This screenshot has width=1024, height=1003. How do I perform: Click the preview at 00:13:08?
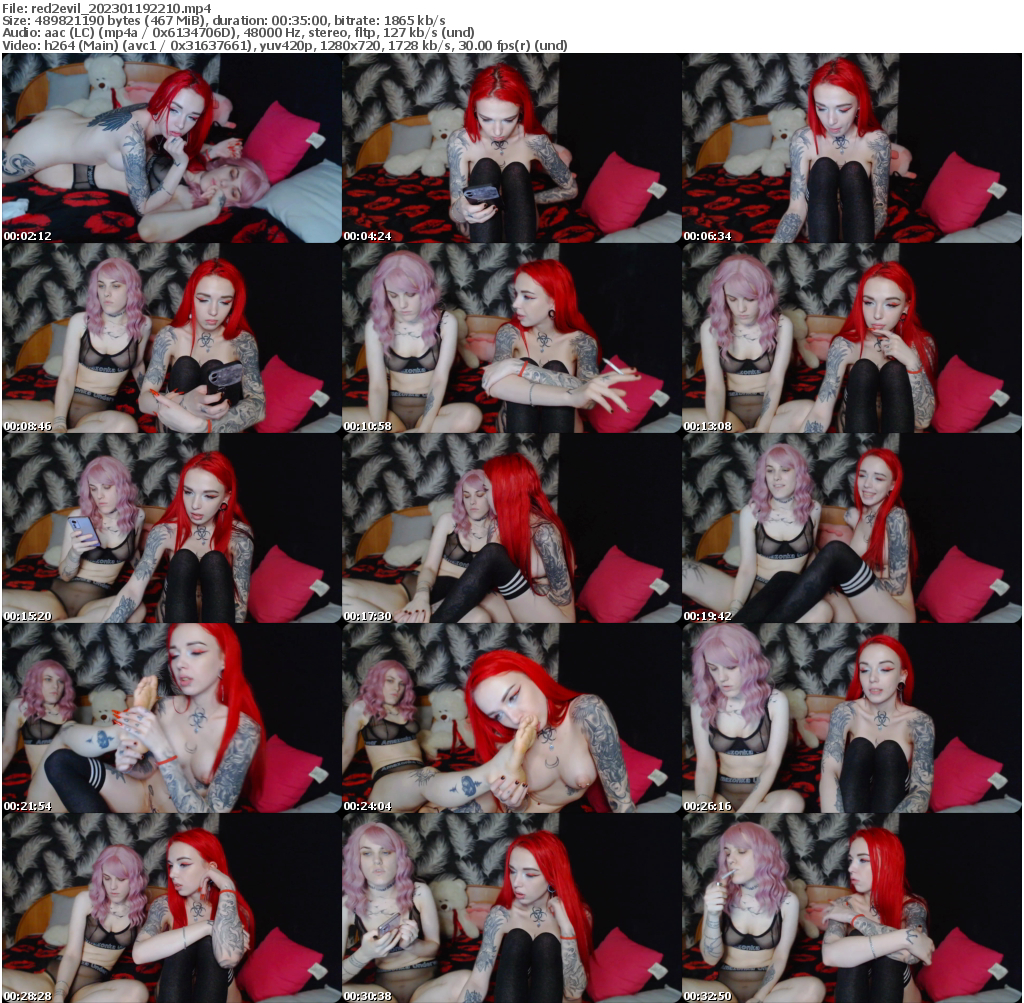[850, 340]
